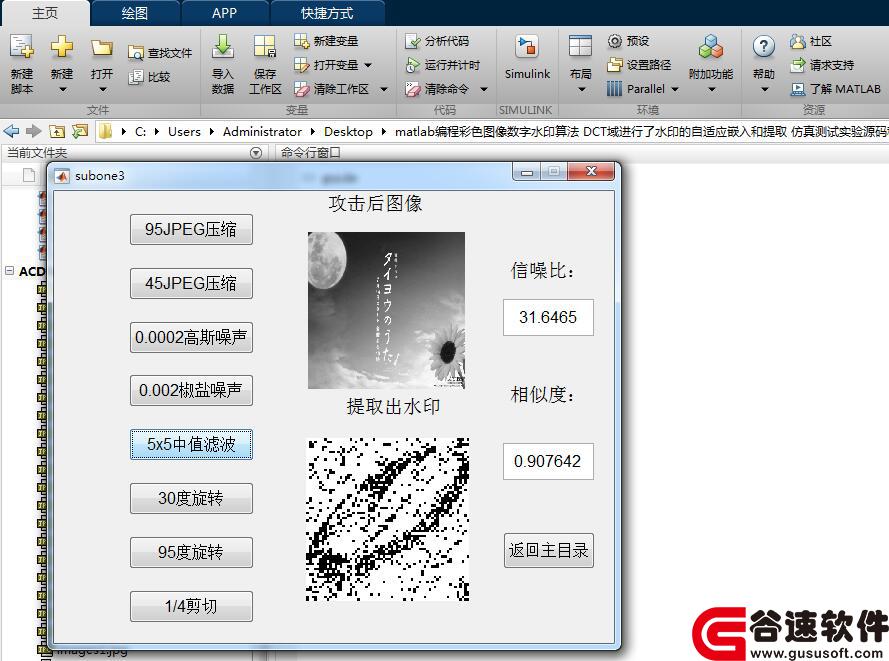Switch to the 快捷方式 tab
Screen dimensions: 889x661
[x=327, y=13]
